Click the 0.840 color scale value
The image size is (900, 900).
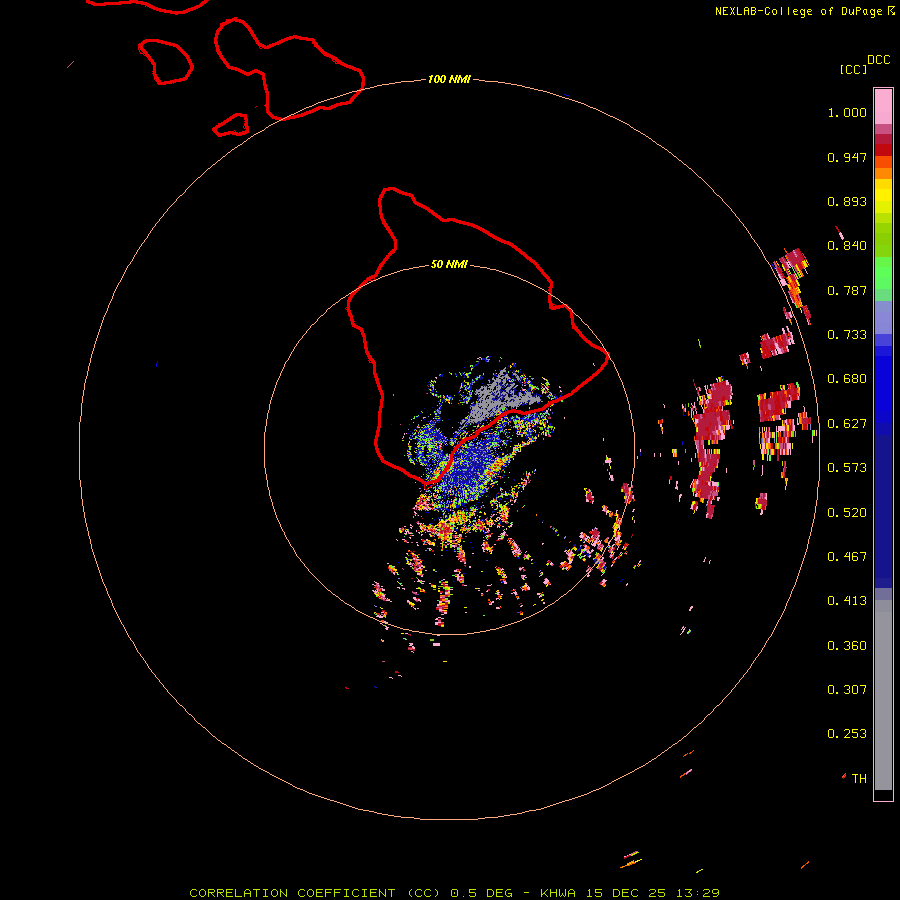847,246
